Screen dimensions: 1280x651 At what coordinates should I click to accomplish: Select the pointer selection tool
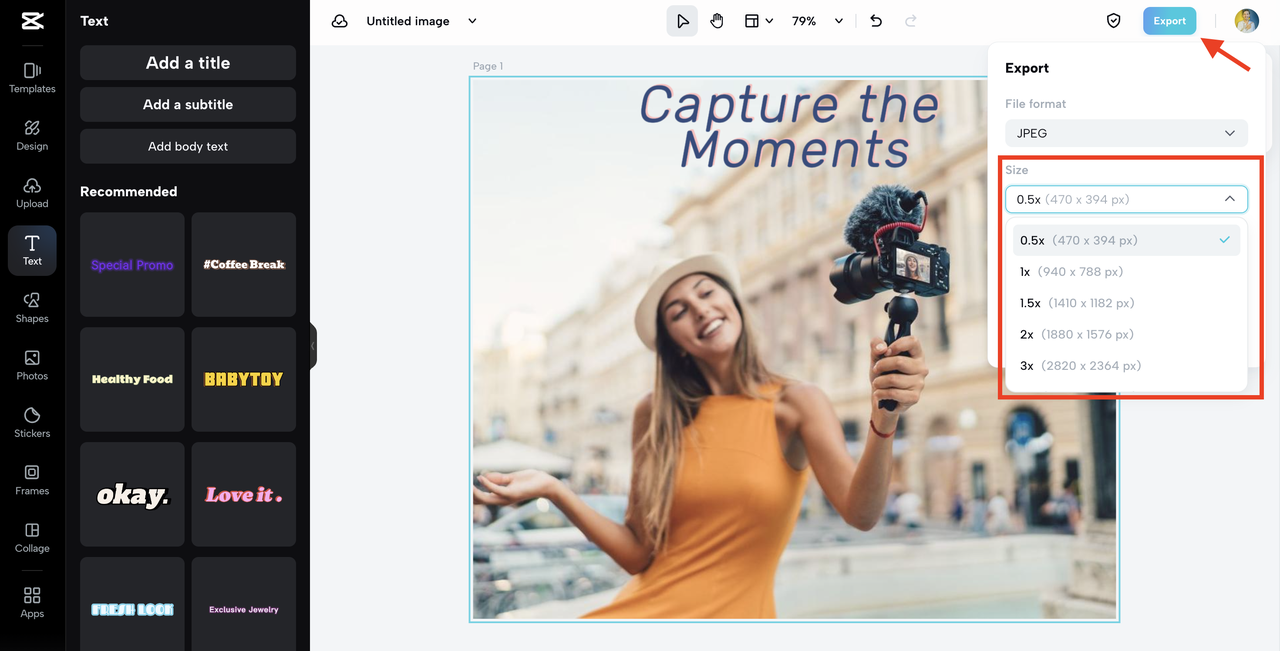[x=682, y=21]
